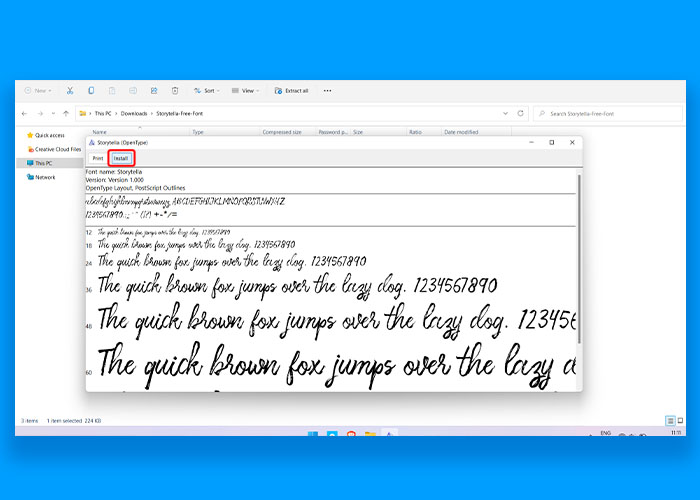Open Creative Cloud Files in the navigation pane
The height and width of the screenshot is (500, 700).
54,149
